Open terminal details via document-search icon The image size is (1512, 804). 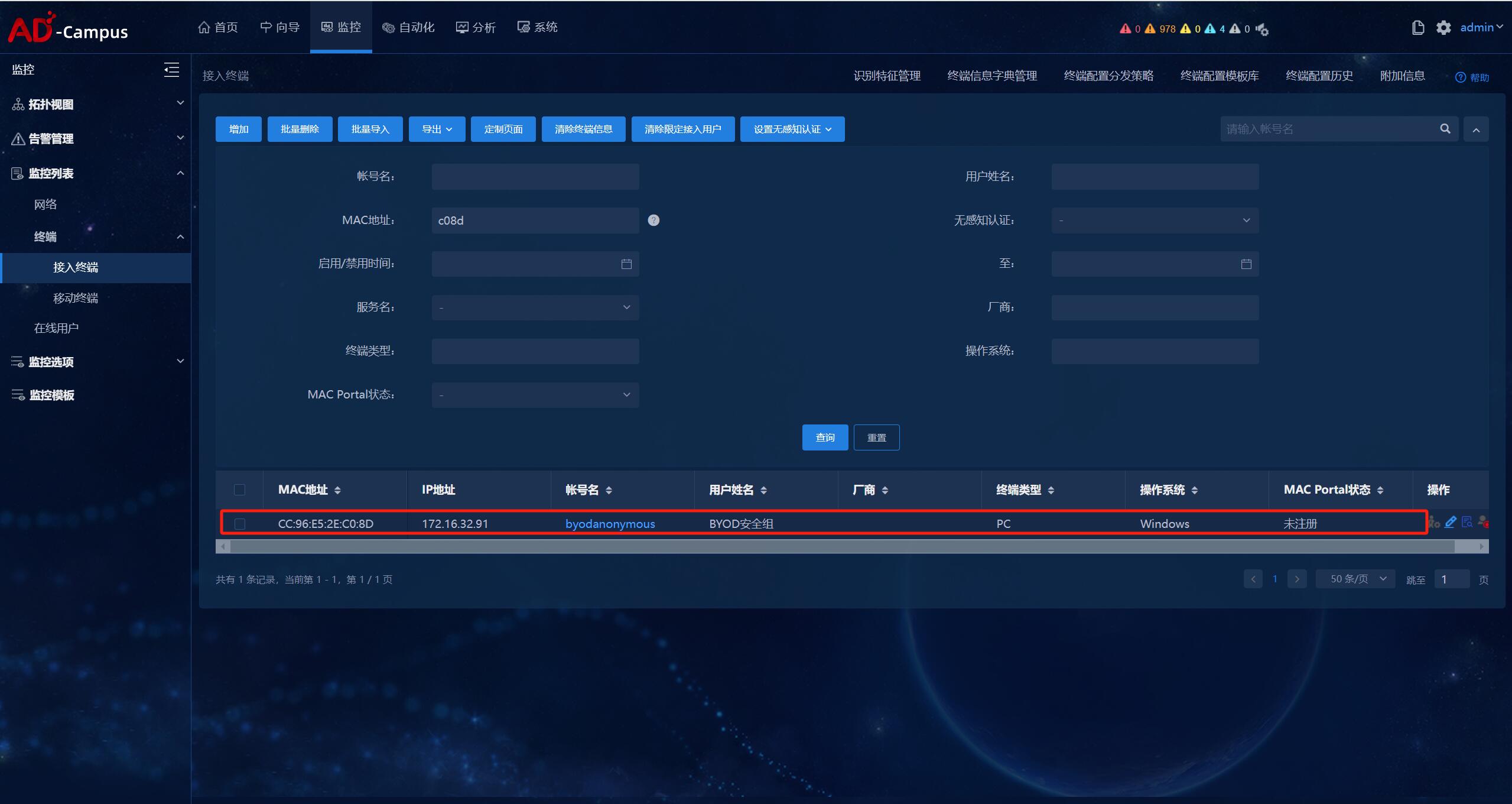pos(1467,522)
